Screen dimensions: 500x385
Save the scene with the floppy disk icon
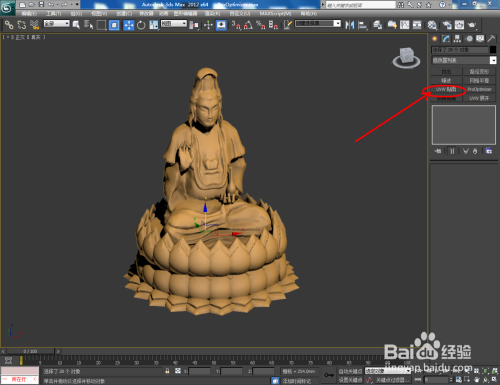coord(41,4)
